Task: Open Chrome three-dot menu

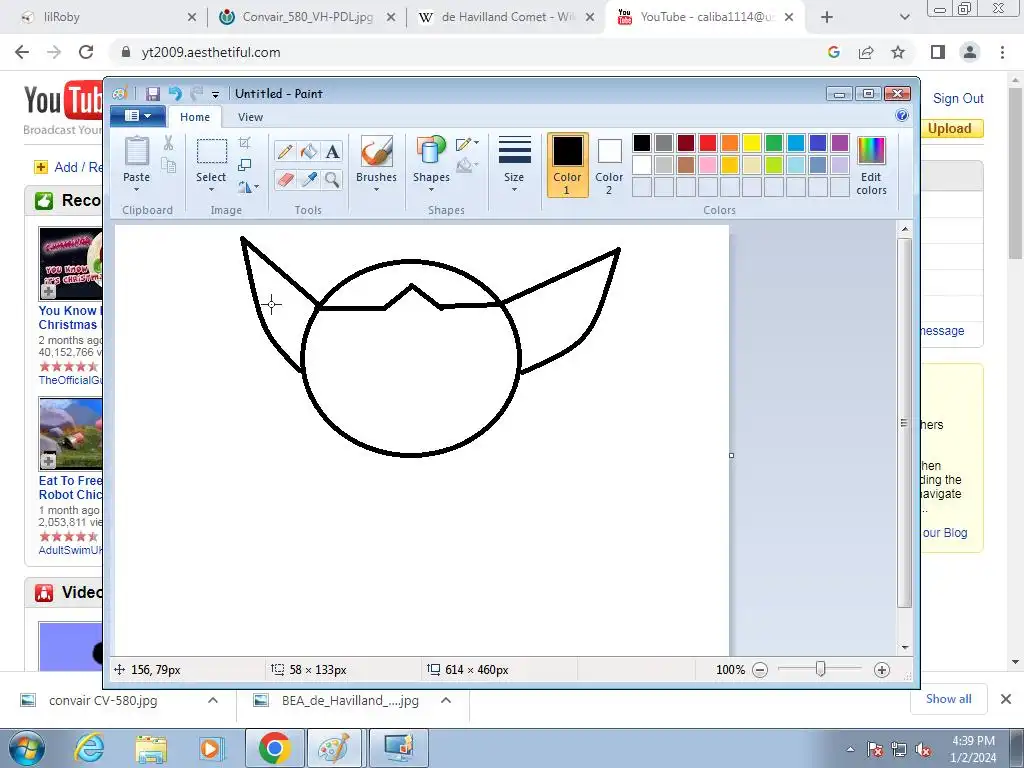Action: coord(1002,52)
